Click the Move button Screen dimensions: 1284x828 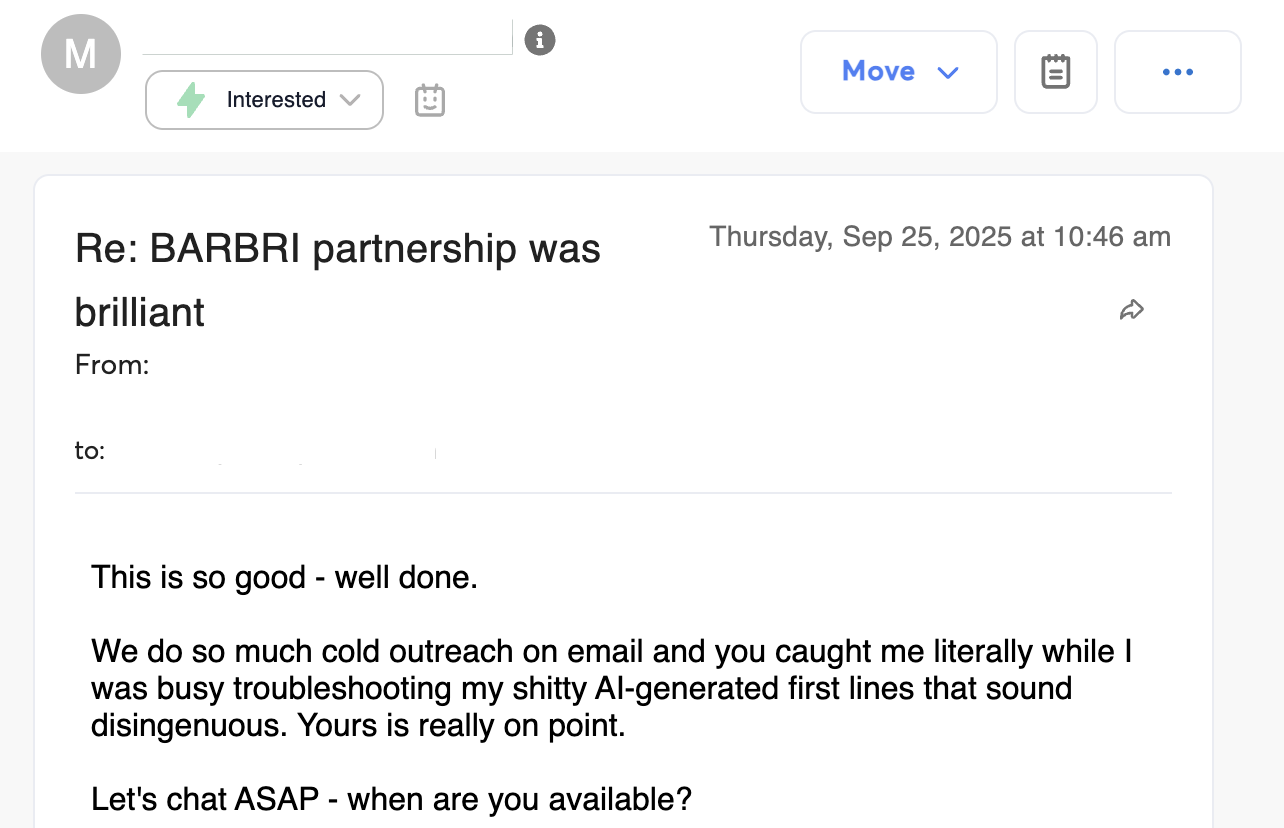(897, 71)
